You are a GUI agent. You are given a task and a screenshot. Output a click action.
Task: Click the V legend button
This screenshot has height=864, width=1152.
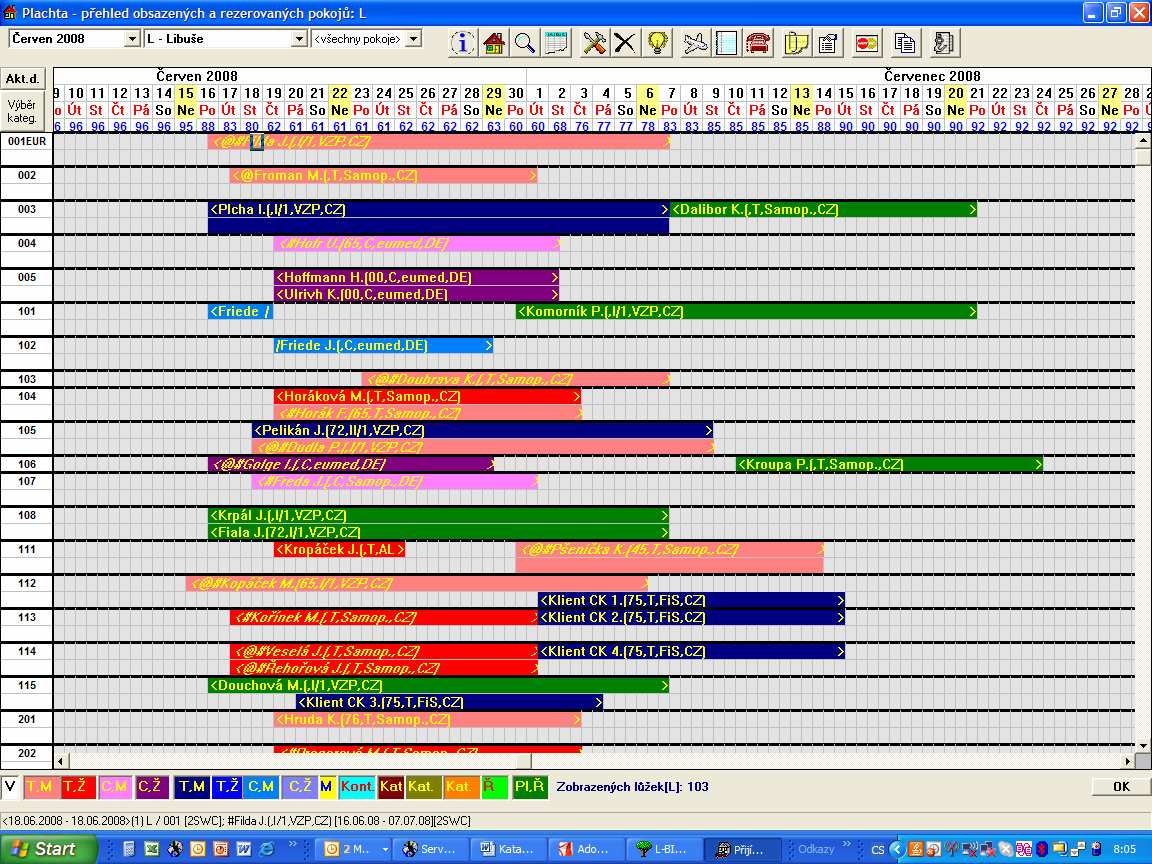(10, 787)
